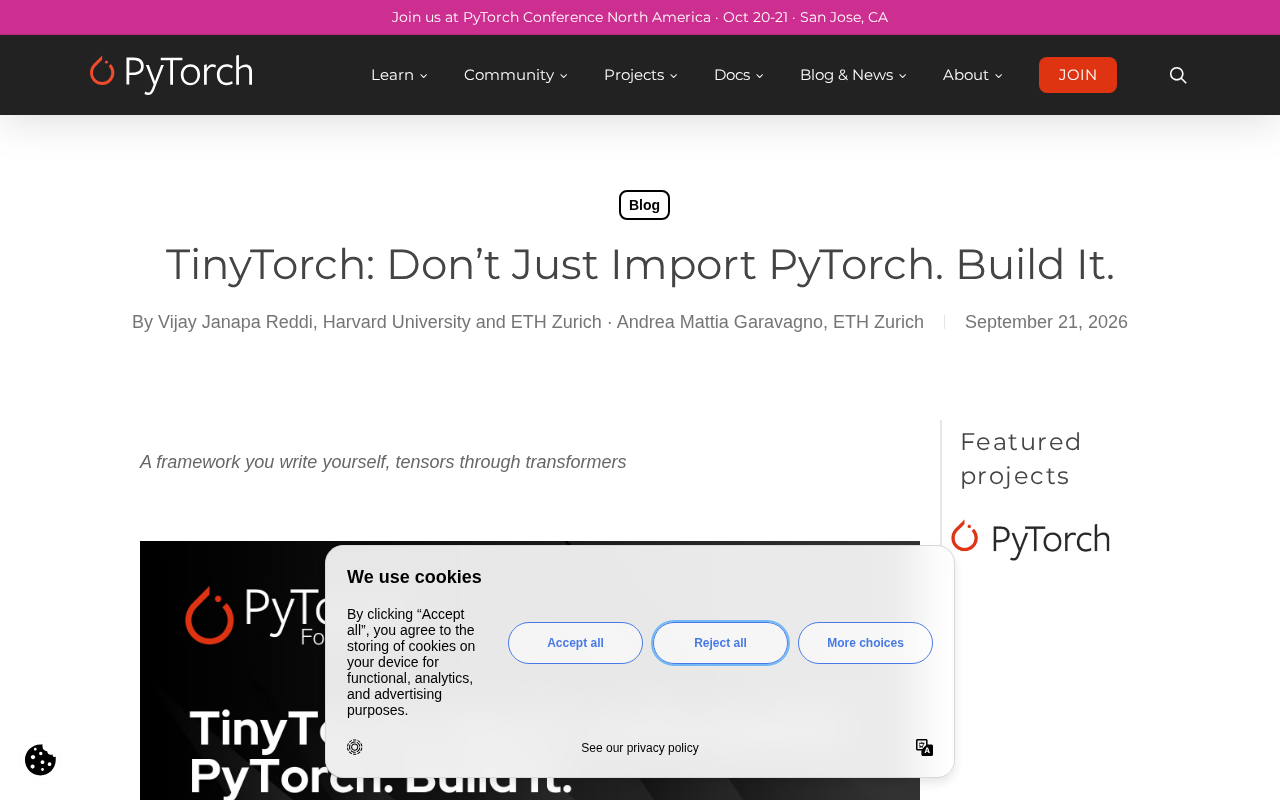Click the translate language icon in cookie dialog

point(924,748)
